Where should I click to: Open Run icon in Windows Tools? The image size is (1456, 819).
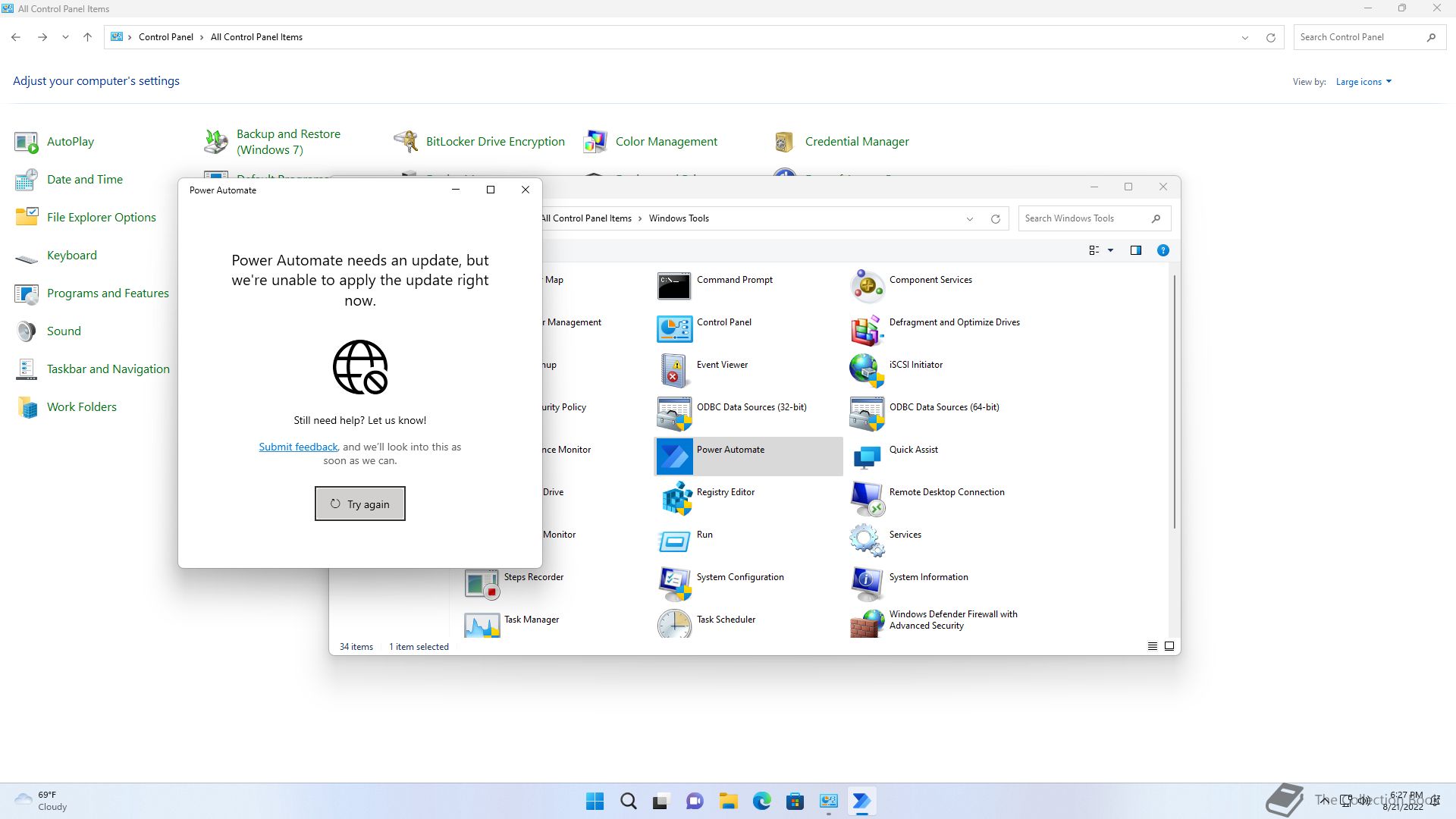click(x=674, y=541)
